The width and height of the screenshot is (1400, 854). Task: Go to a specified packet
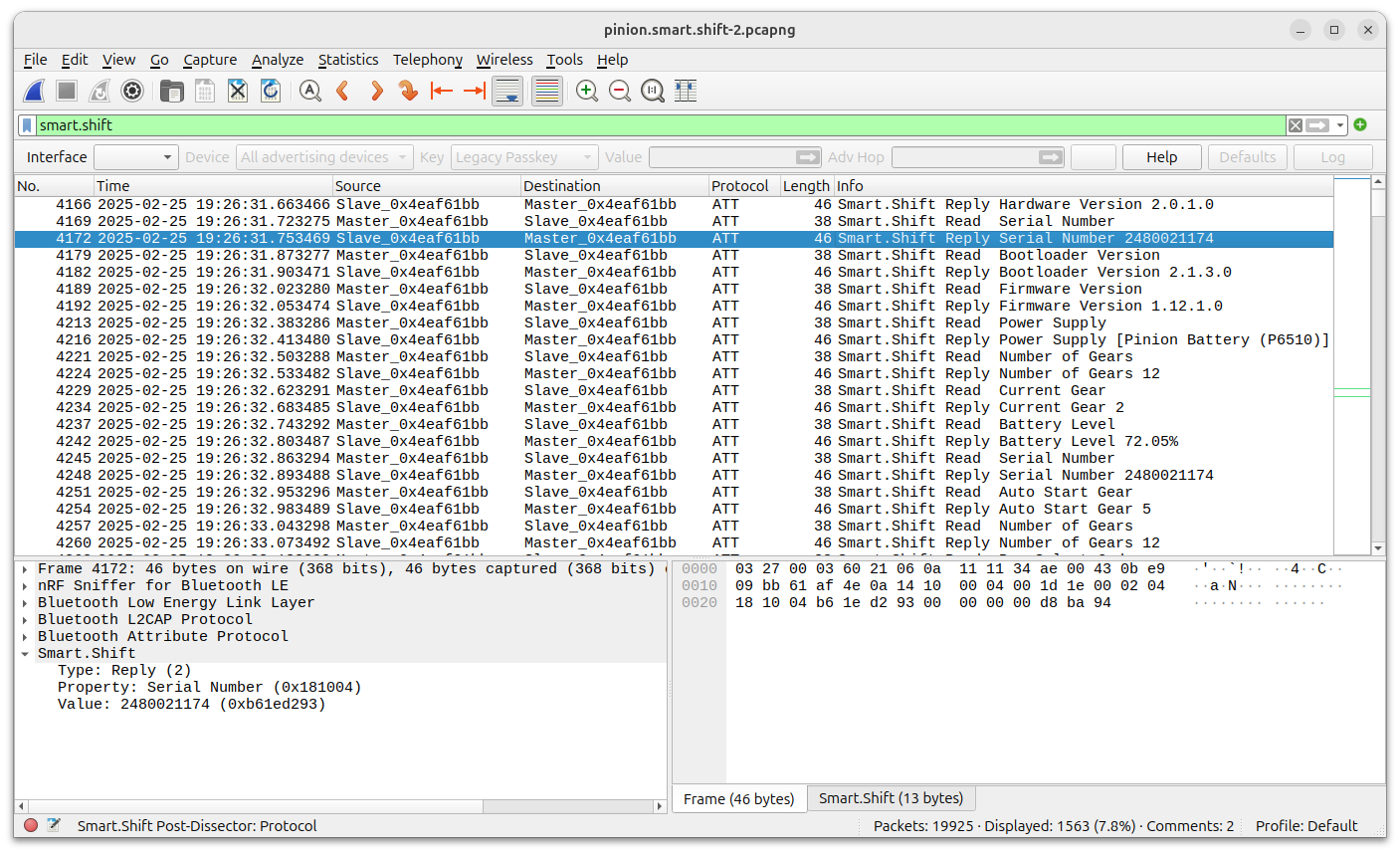[x=408, y=92]
